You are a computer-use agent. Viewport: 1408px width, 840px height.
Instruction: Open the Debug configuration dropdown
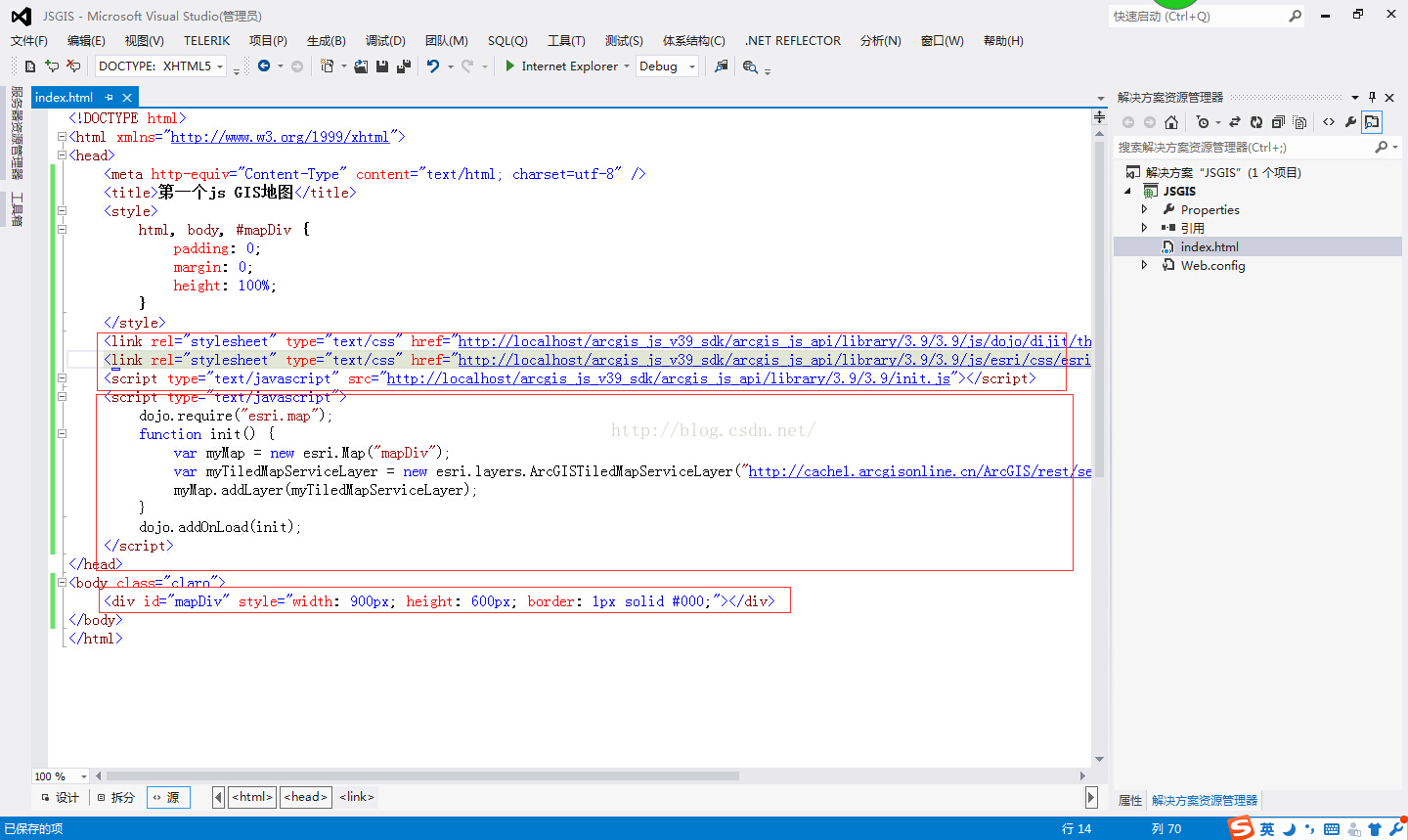[692, 66]
